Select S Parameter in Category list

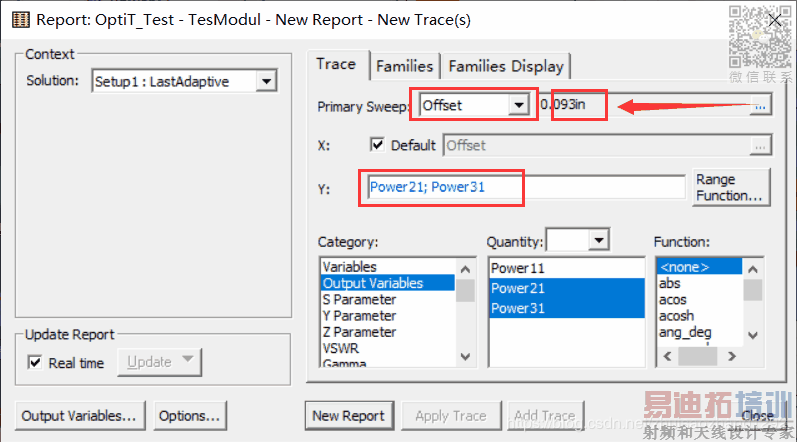point(359,299)
